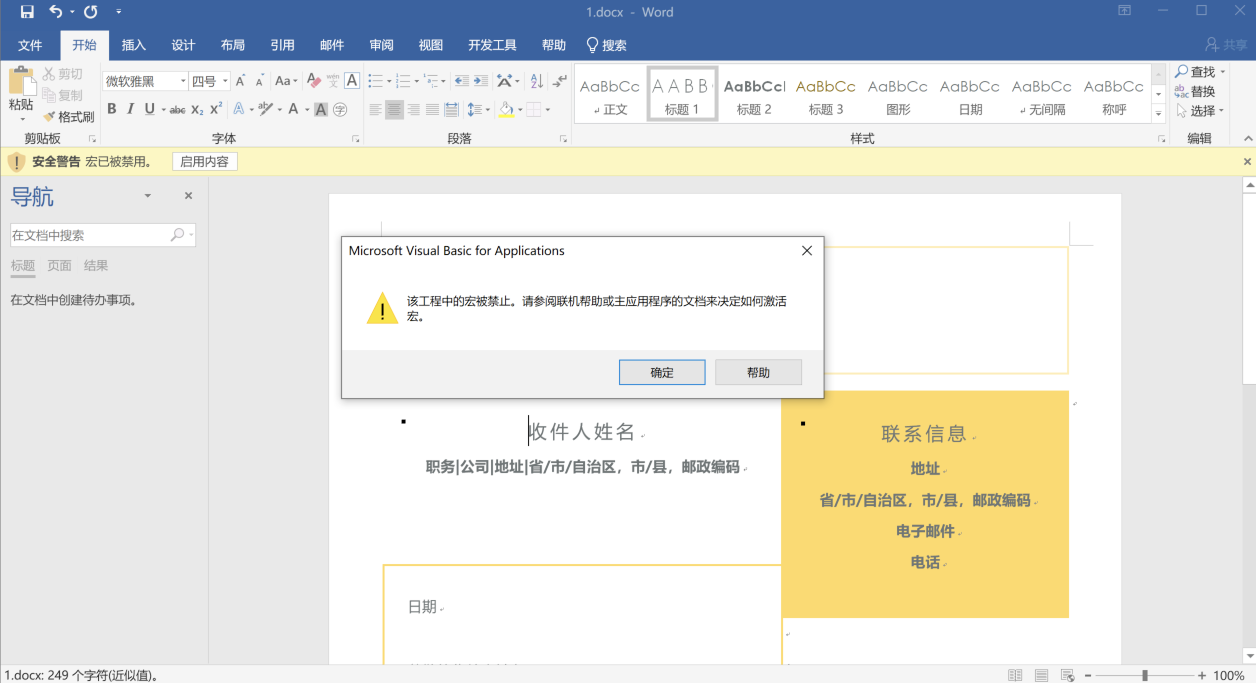
Task: Open the 页面 tab in navigation pane
Action: pyautogui.click(x=60, y=266)
